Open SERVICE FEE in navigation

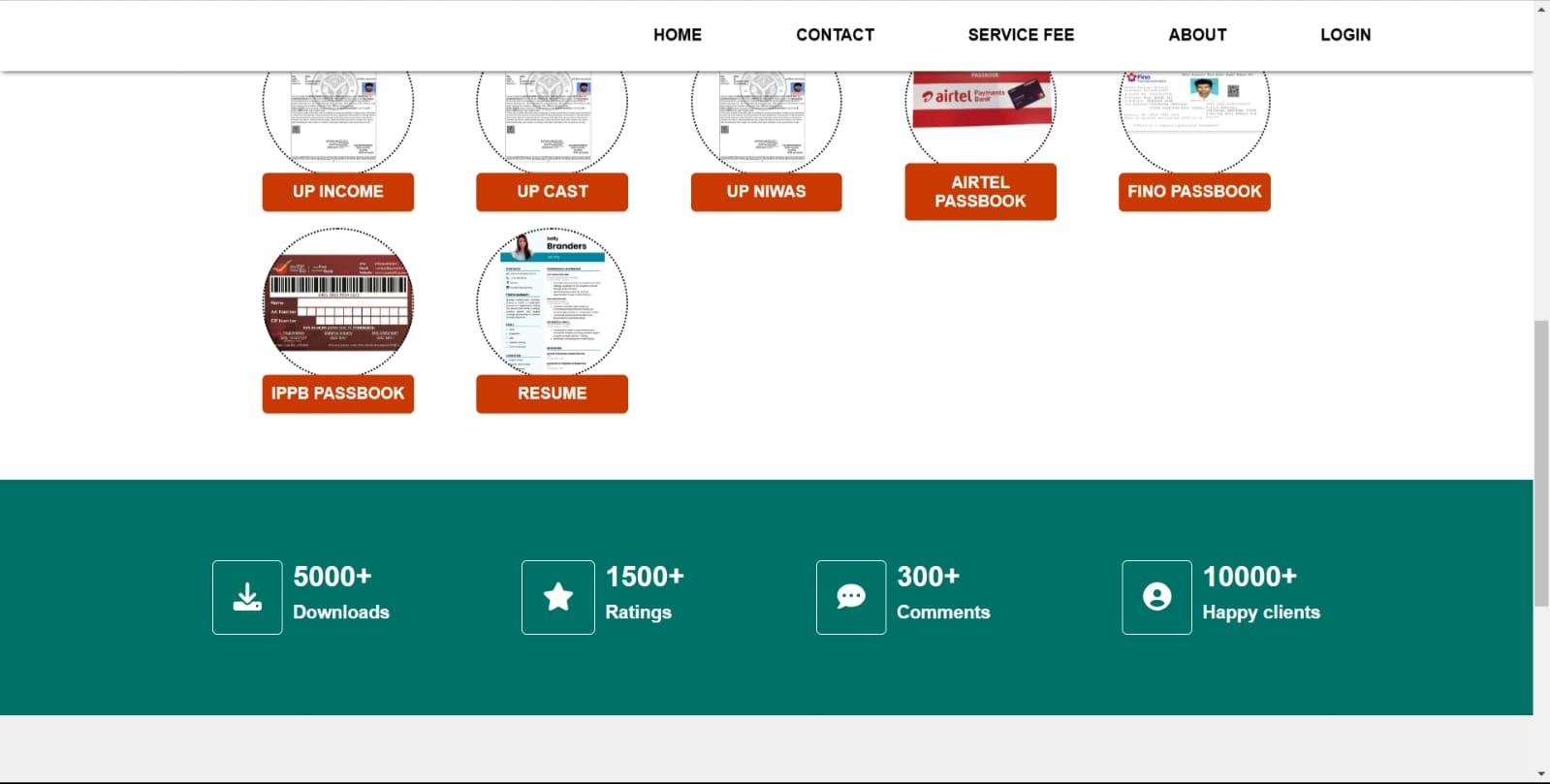[x=1021, y=35]
